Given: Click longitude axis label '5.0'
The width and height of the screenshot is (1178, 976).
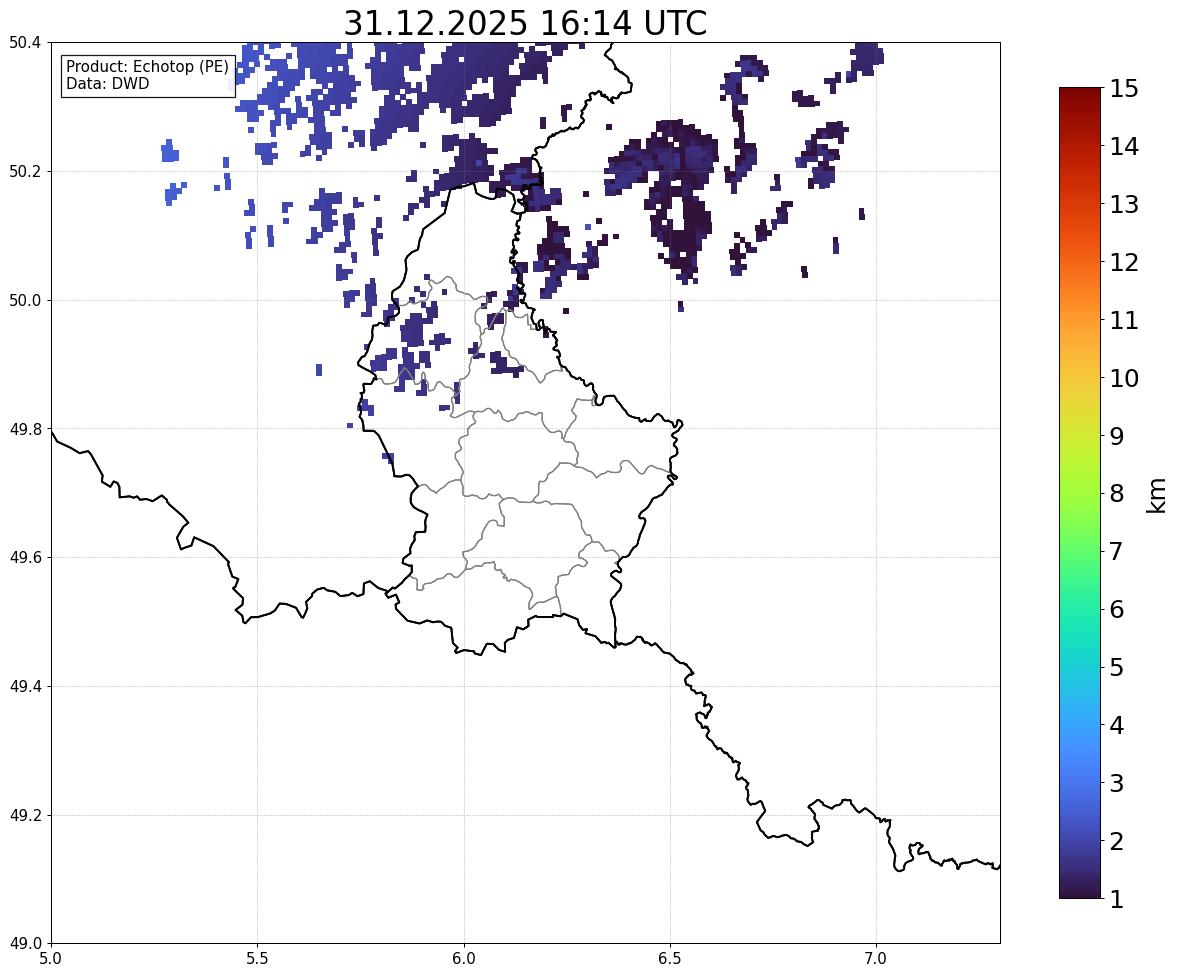Looking at the screenshot, I should [51, 959].
